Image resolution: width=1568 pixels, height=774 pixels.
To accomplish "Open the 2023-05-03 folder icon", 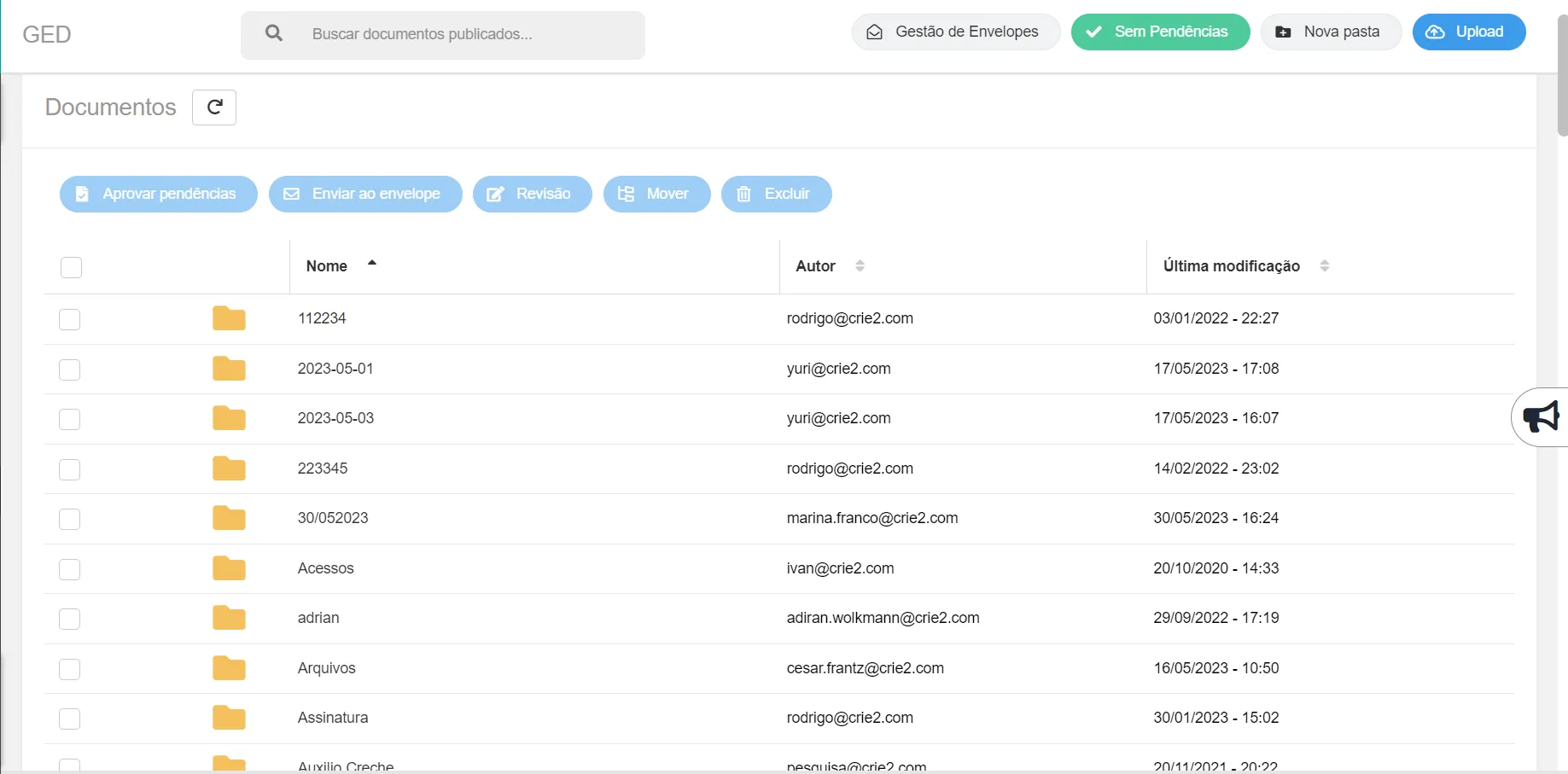I will pos(229,418).
